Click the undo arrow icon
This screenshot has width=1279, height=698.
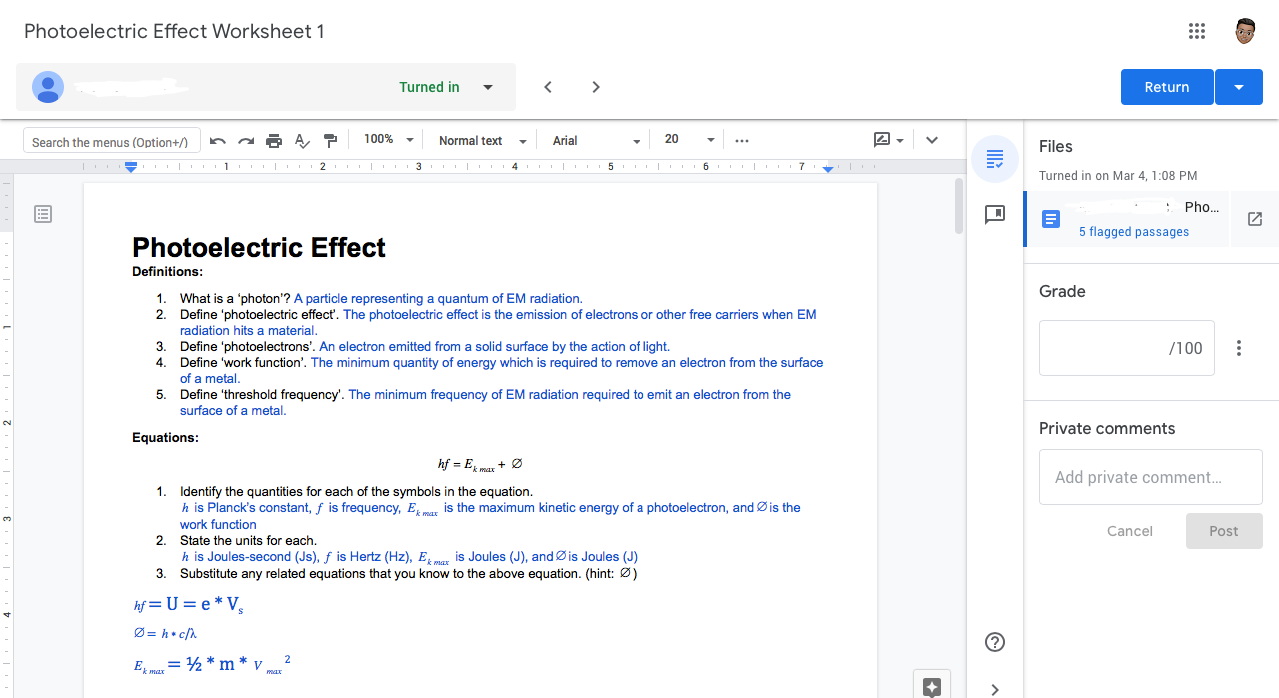tap(218, 141)
